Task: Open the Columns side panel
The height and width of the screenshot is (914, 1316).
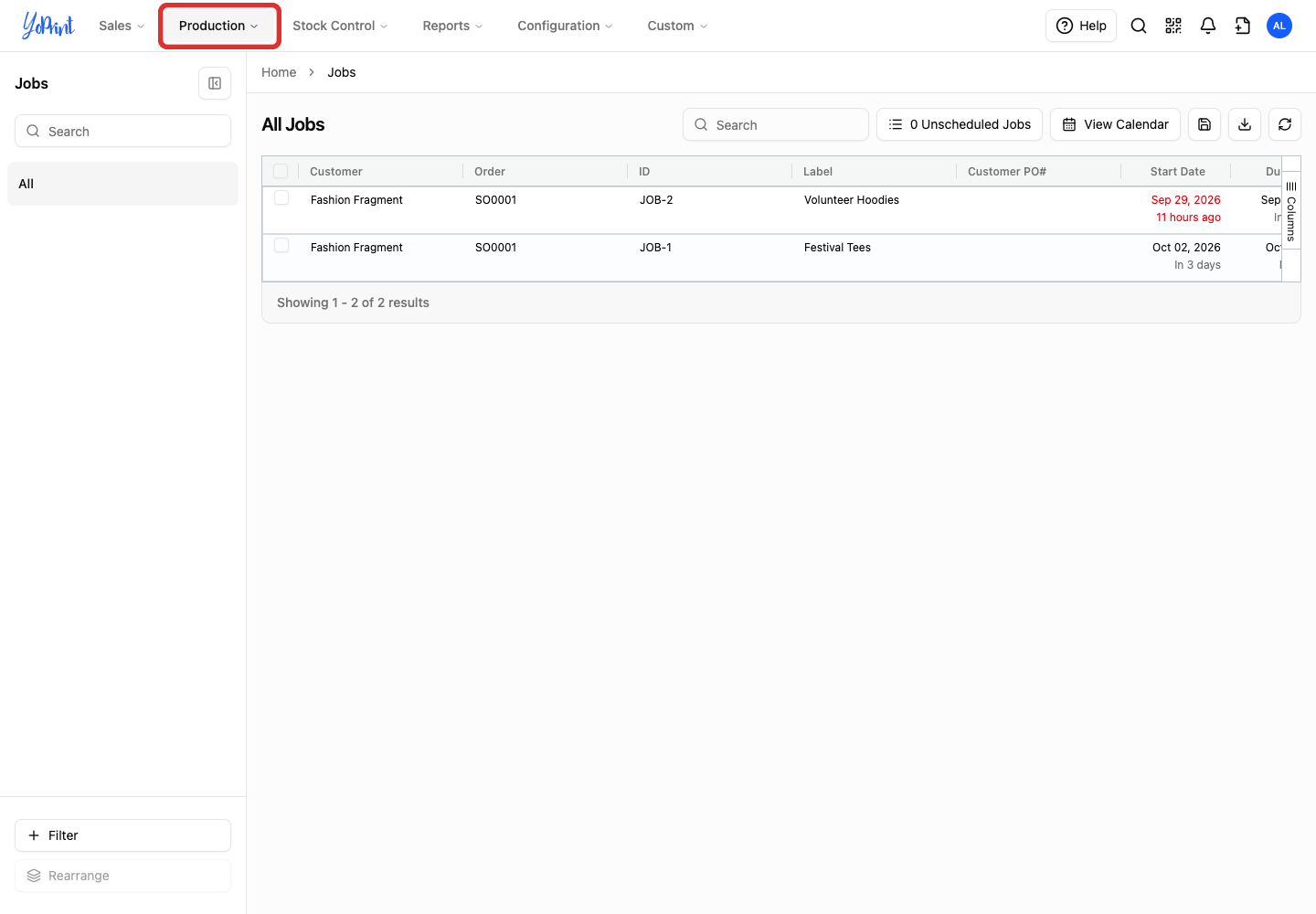Action: point(1291,212)
